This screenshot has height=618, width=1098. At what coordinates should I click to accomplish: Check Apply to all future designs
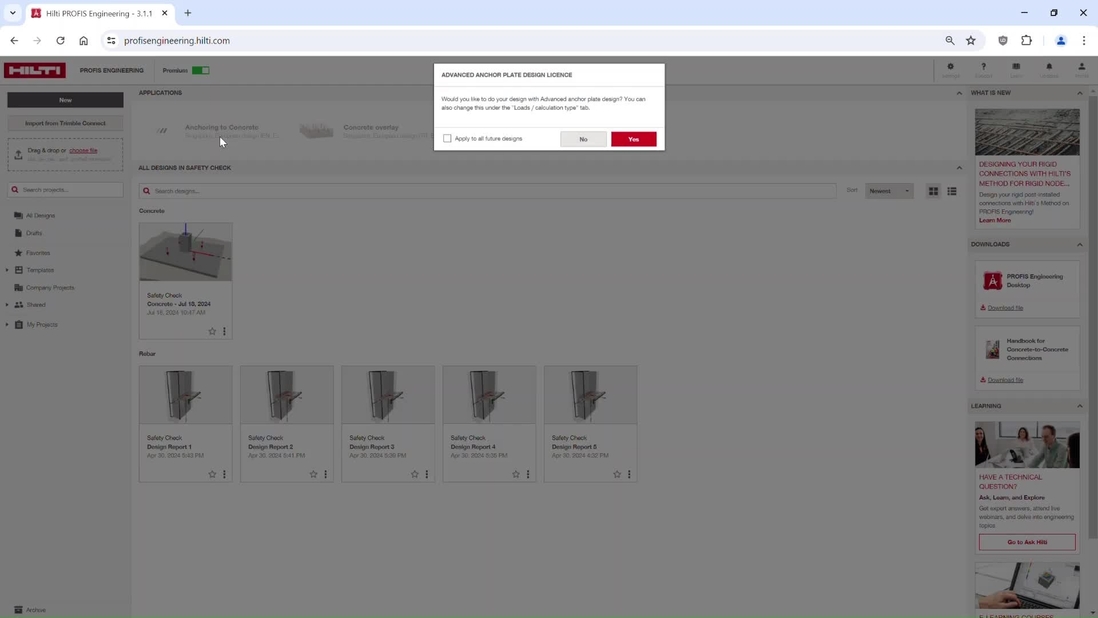[x=448, y=138]
